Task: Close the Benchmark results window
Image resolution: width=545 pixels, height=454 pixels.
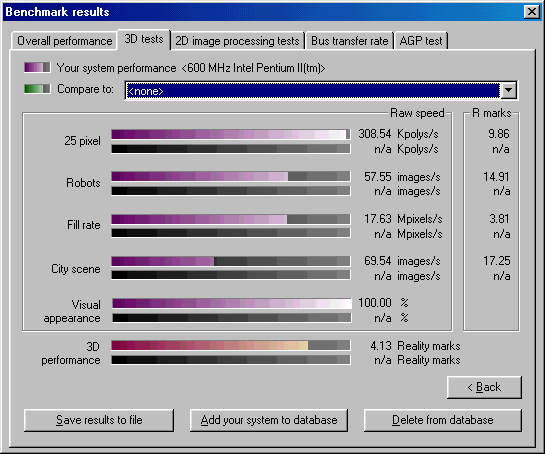Action: pyautogui.click(x=531, y=12)
